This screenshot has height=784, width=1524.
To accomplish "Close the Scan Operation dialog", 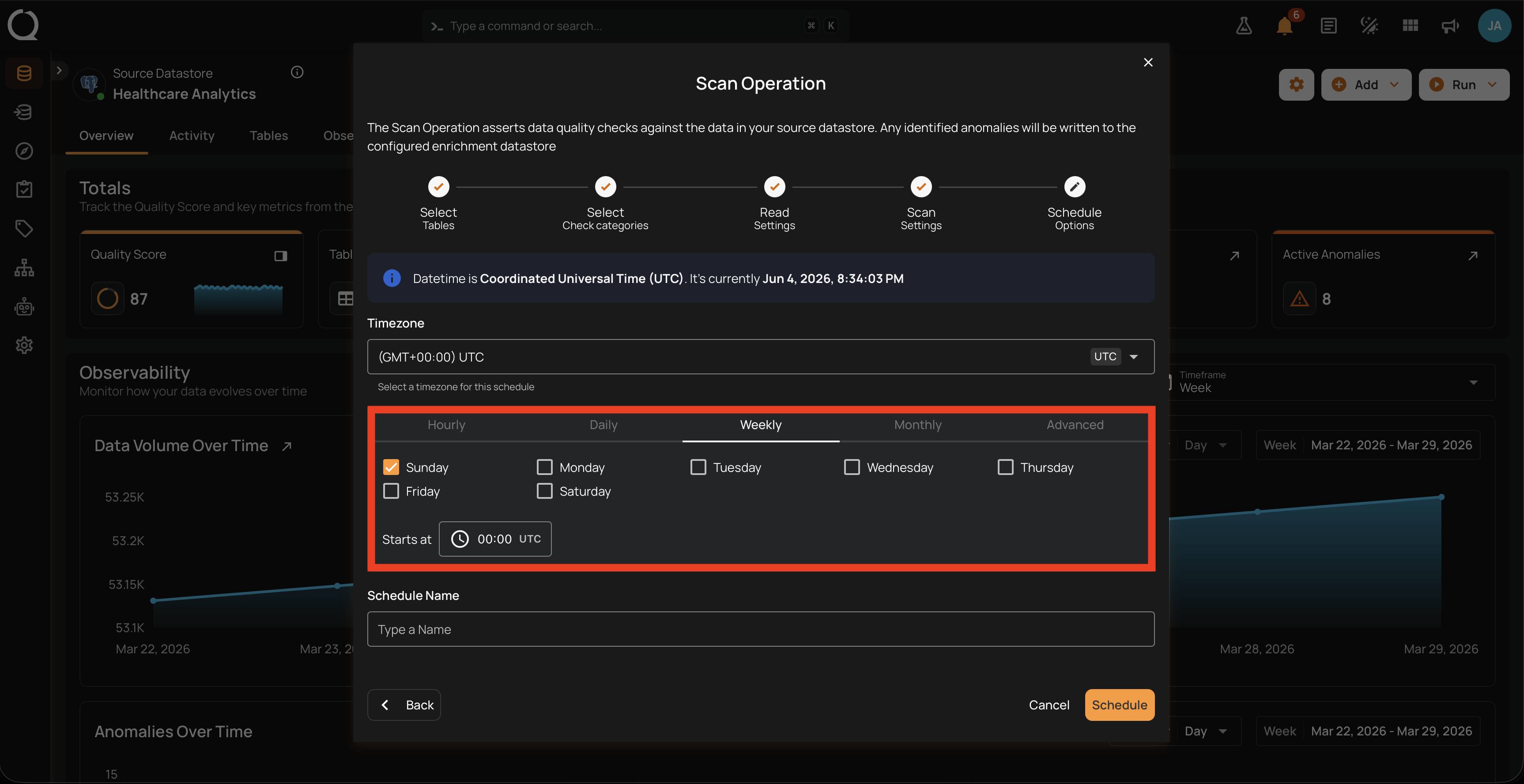I will (x=1148, y=62).
